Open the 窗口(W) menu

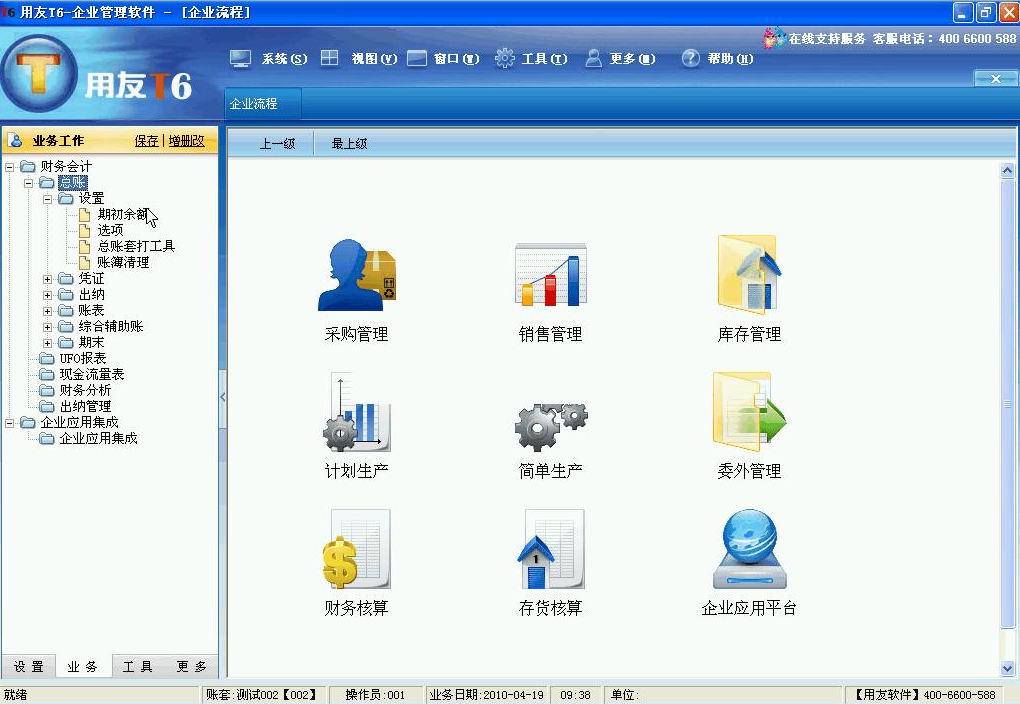(457, 59)
